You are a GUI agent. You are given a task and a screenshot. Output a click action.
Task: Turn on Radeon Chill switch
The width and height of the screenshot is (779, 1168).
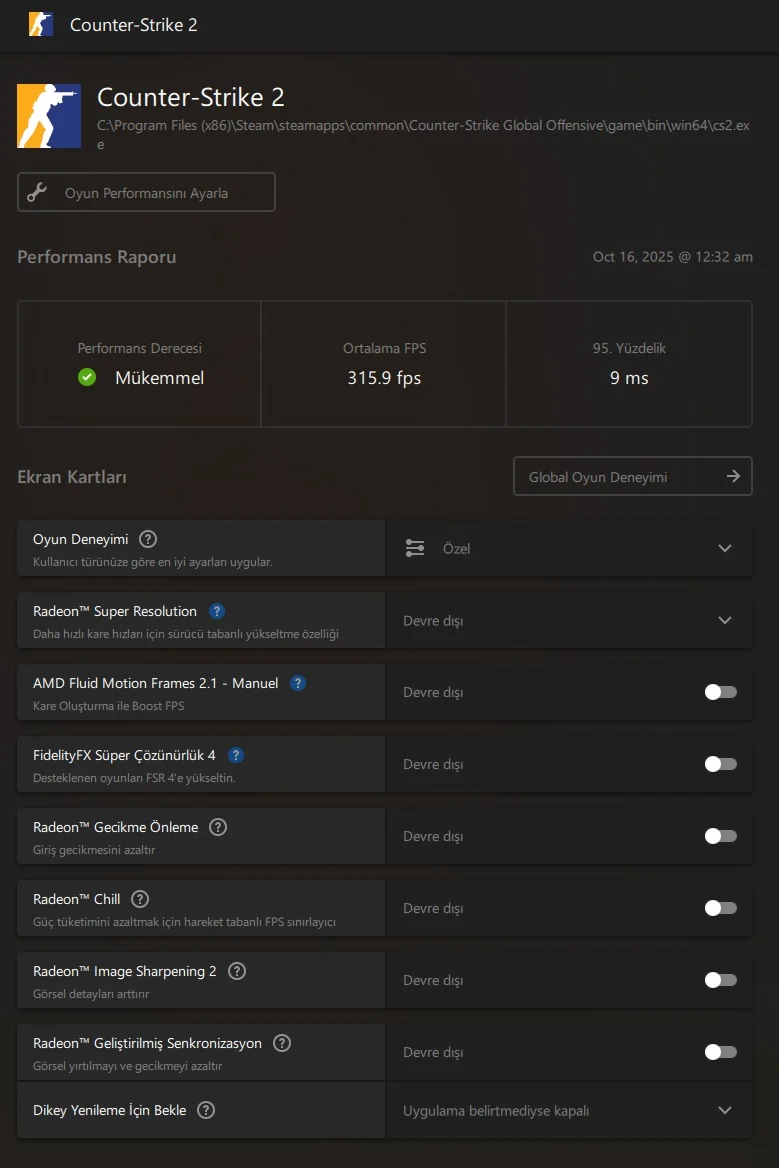tap(720, 908)
